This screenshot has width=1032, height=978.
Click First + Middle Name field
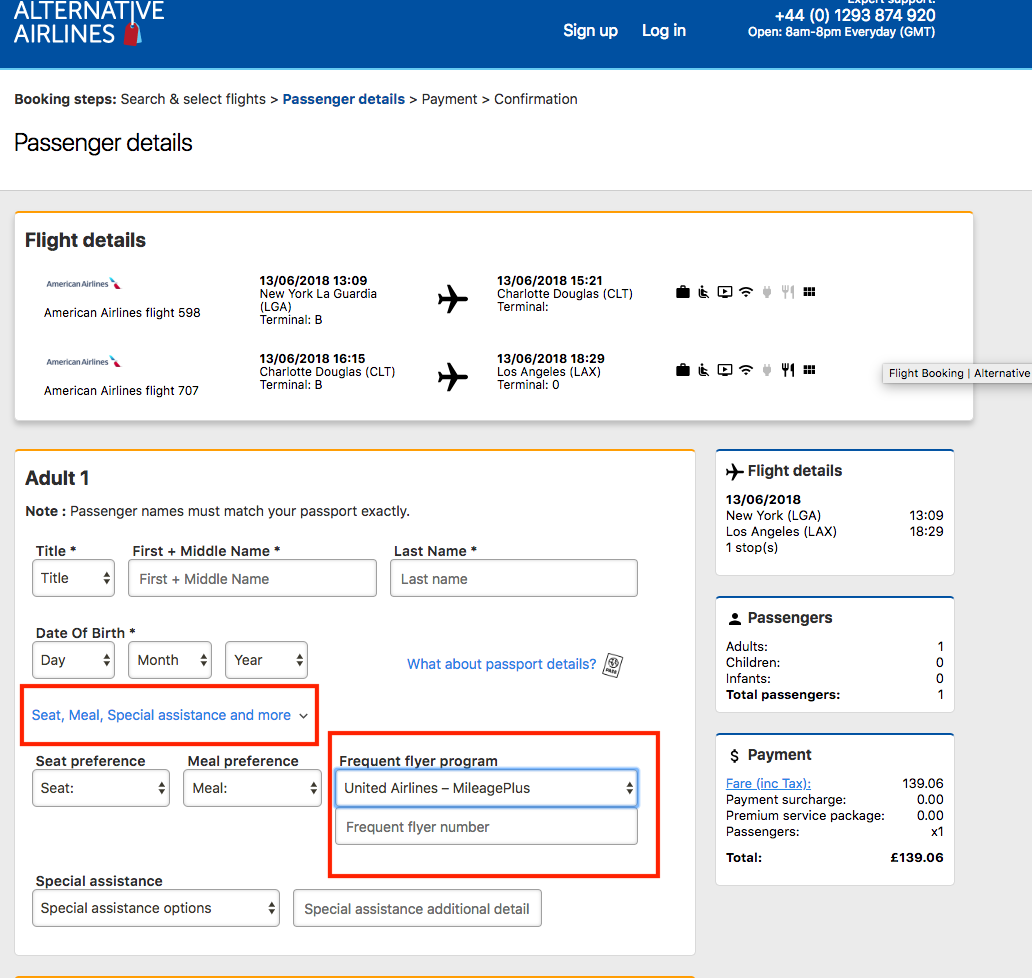click(252, 578)
